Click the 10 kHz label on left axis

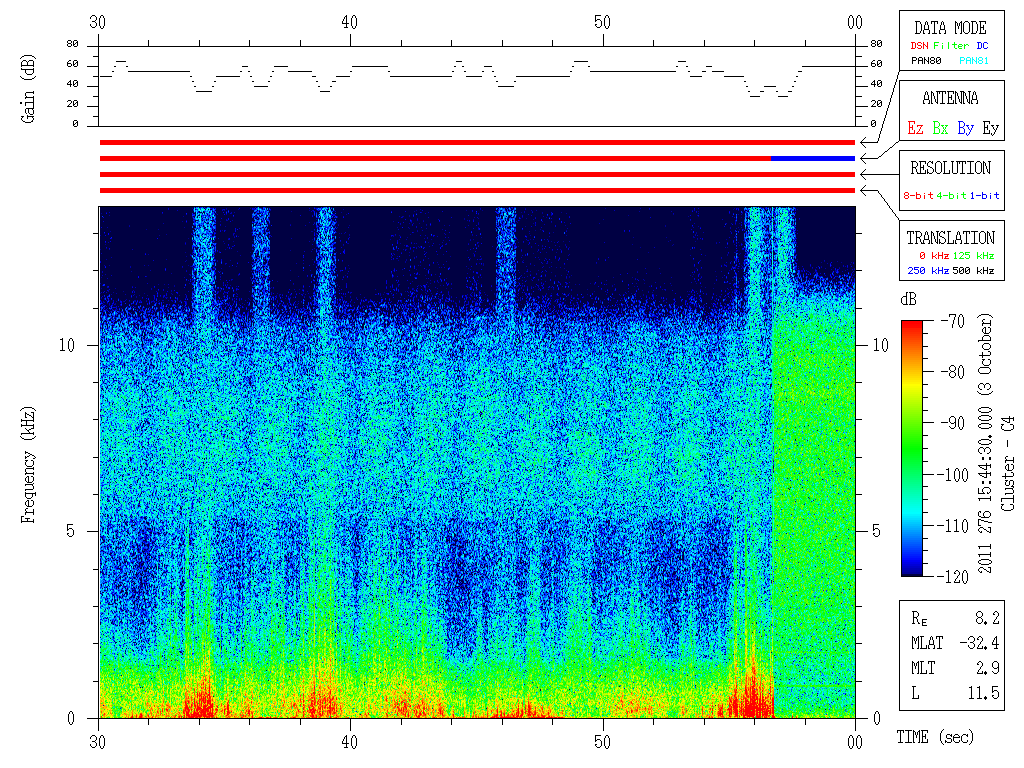coord(67,345)
